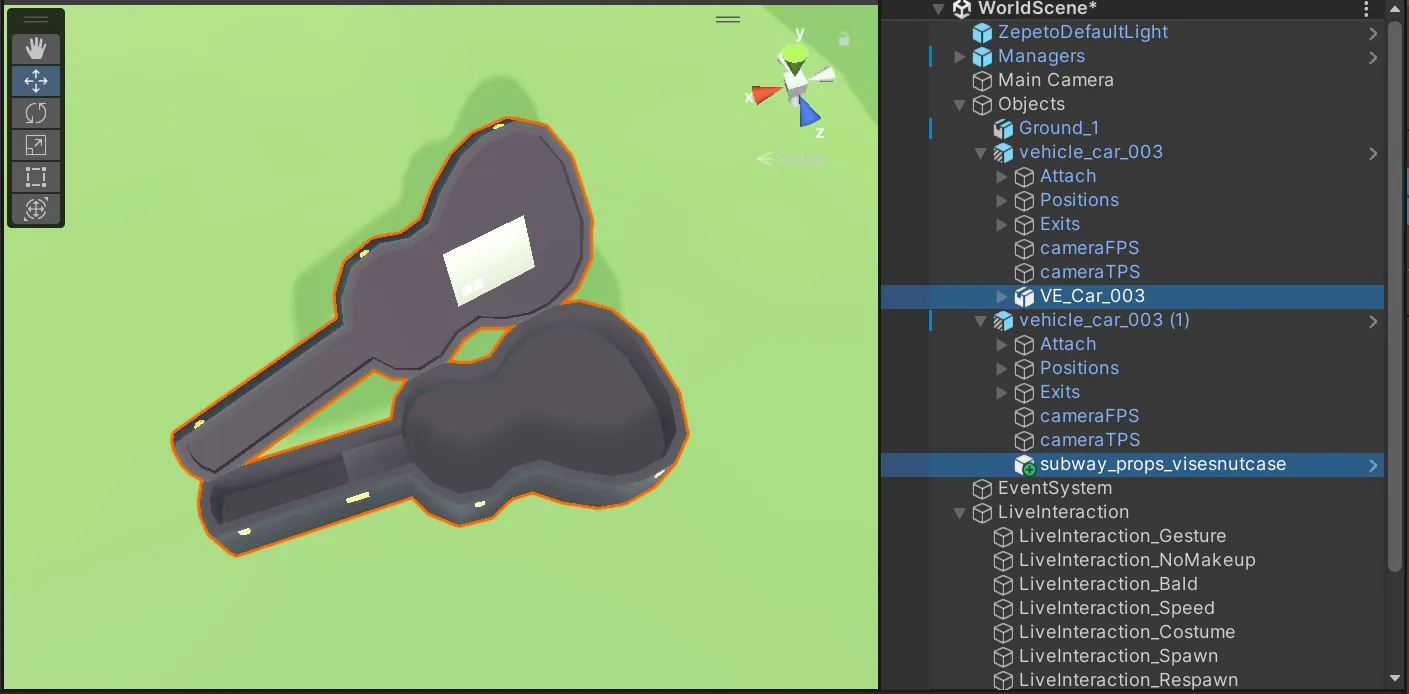Pick the Rect transform tool
Screen dimensions: 1409x694
tap(36, 177)
